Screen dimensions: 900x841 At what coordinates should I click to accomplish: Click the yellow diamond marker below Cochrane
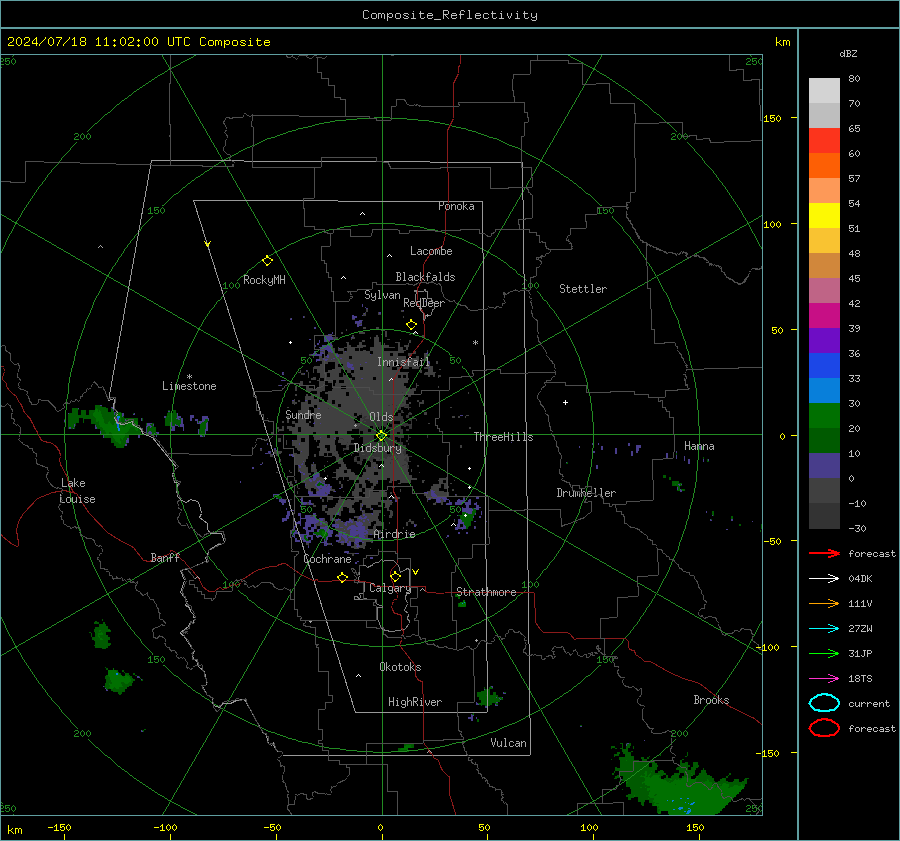pos(343,577)
